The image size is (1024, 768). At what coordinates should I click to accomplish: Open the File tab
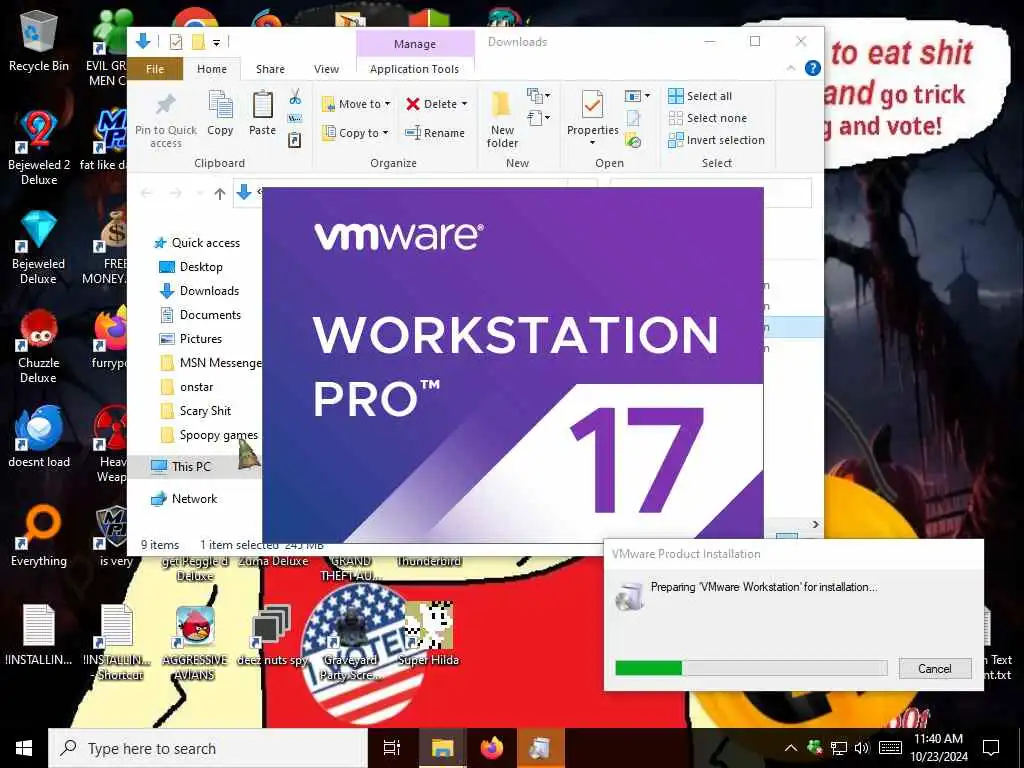155,69
